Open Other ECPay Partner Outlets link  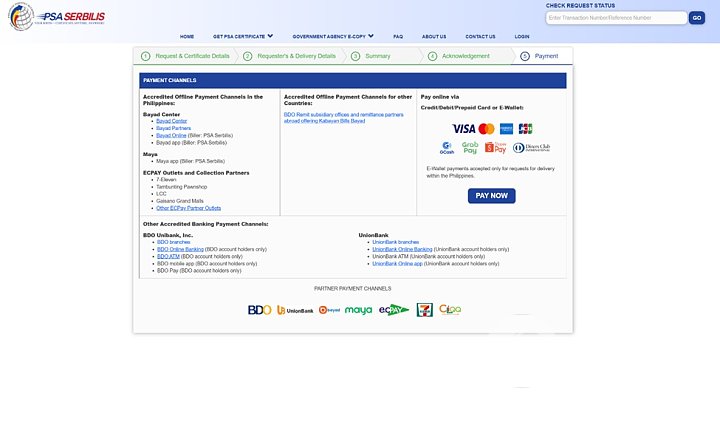point(188,208)
